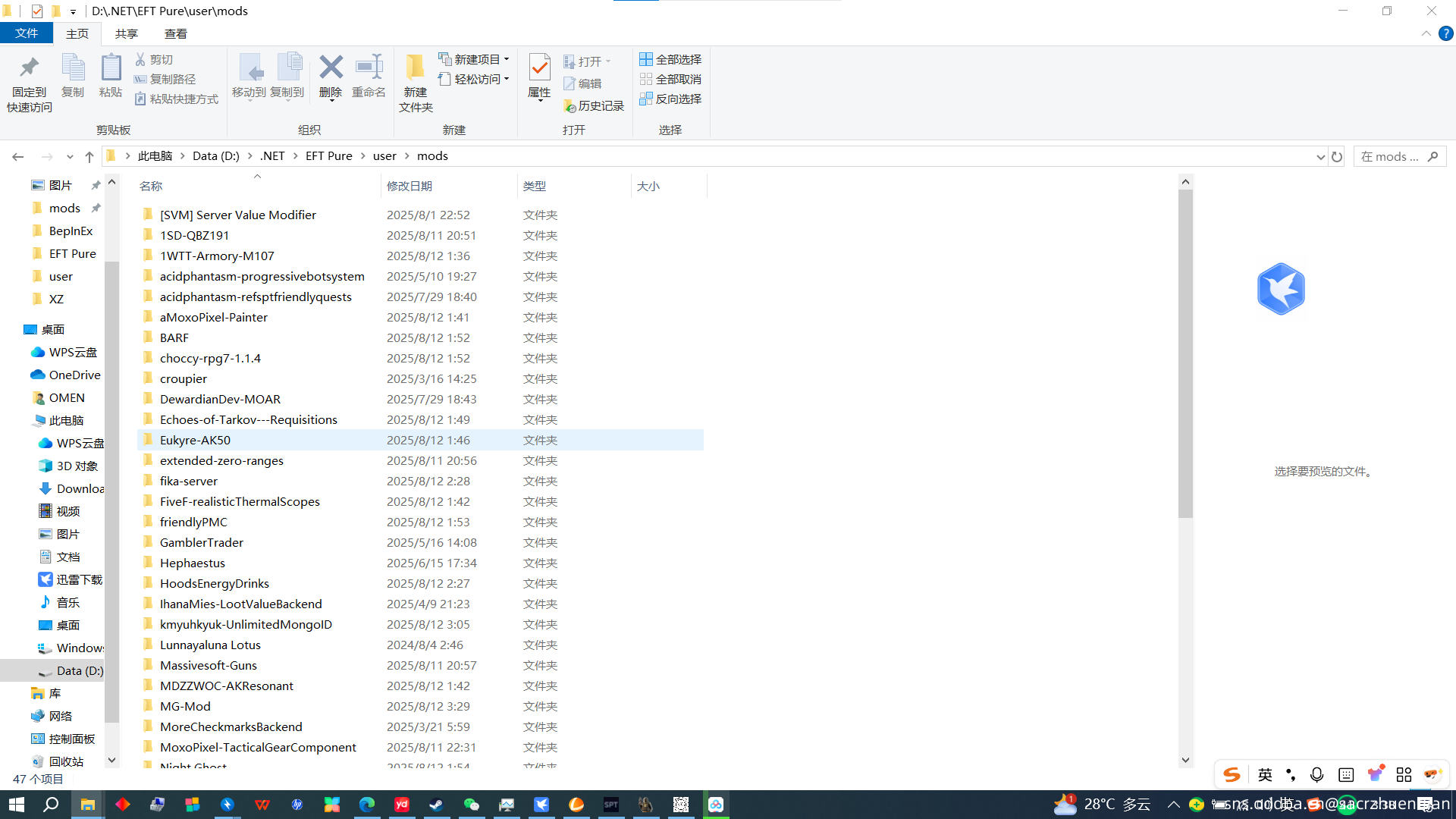1456x819 pixels.
Task: Click the mods search input field
Action: pos(1389,156)
